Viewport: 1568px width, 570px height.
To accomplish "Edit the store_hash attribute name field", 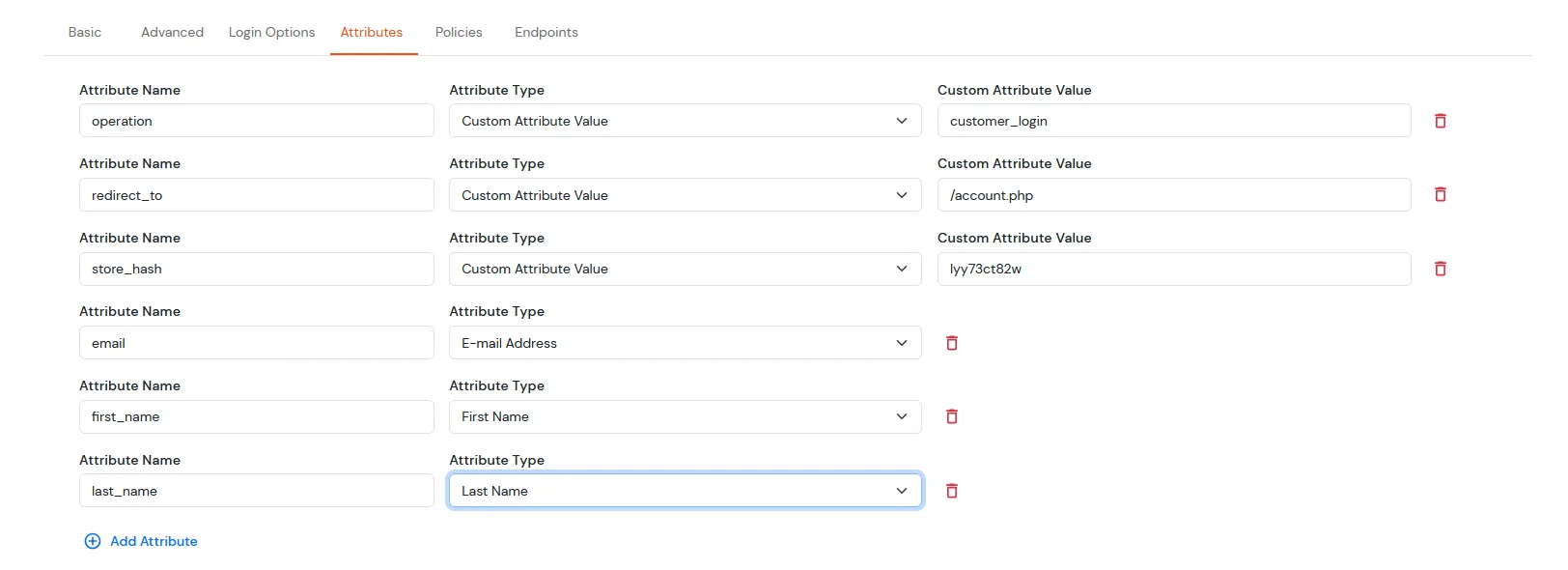I will coord(256,269).
